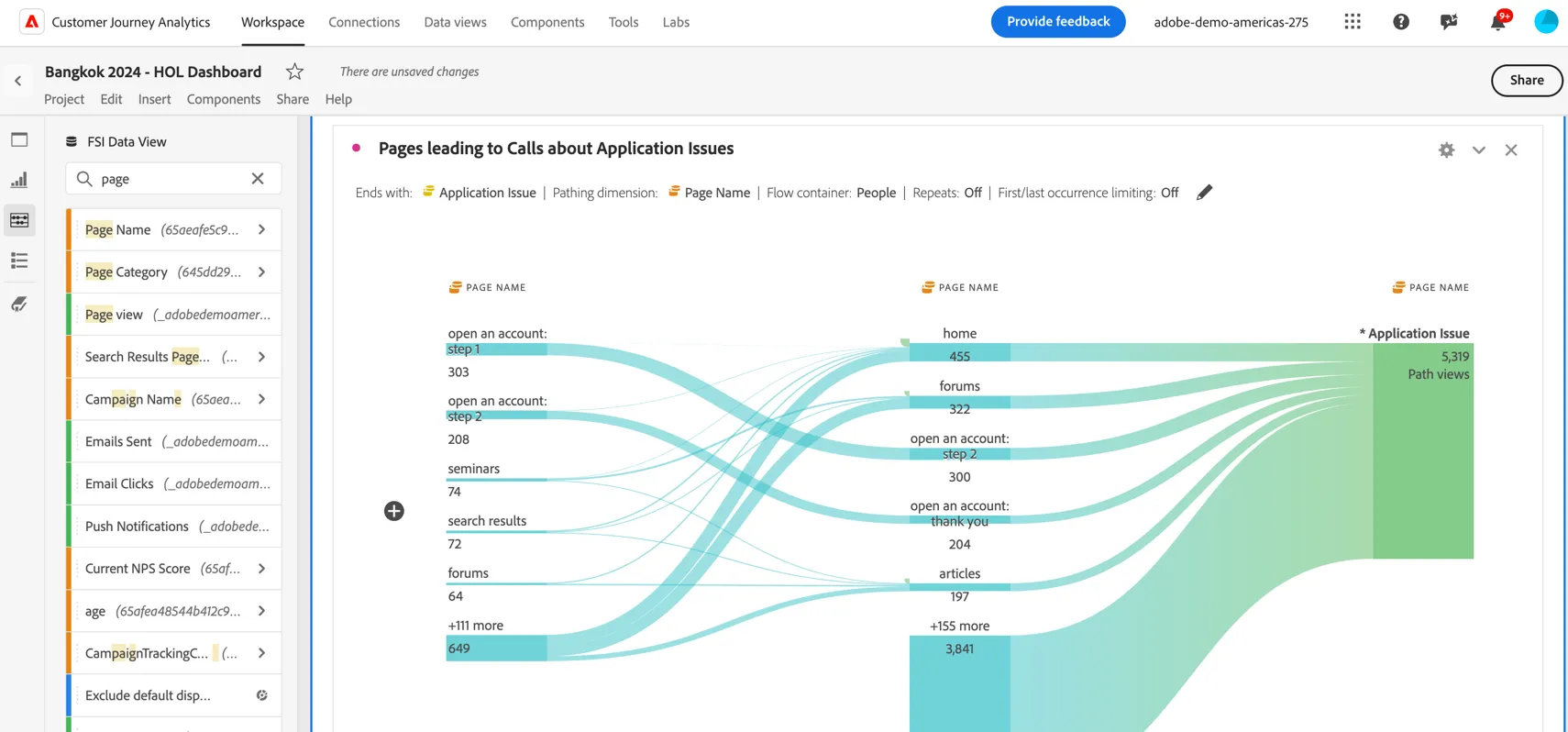Open flow visualization settings gear

click(1446, 150)
